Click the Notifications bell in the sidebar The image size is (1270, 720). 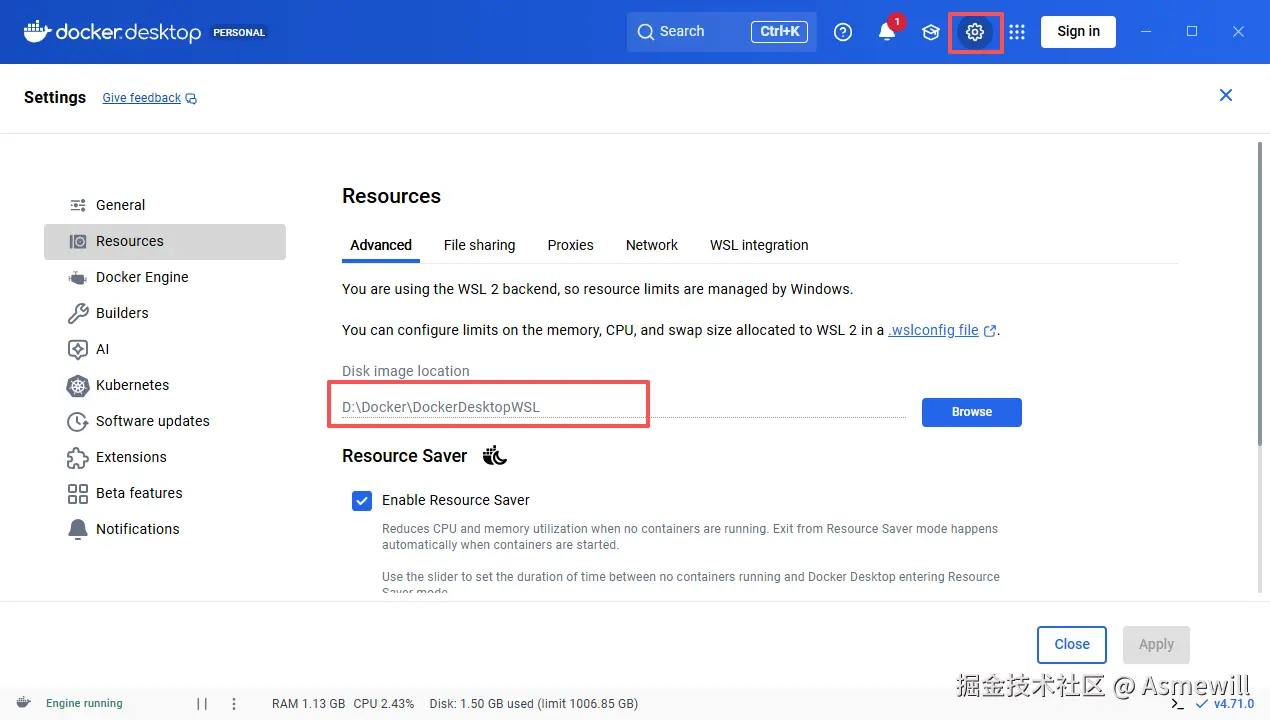pyautogui.click(x=78, y=529)
